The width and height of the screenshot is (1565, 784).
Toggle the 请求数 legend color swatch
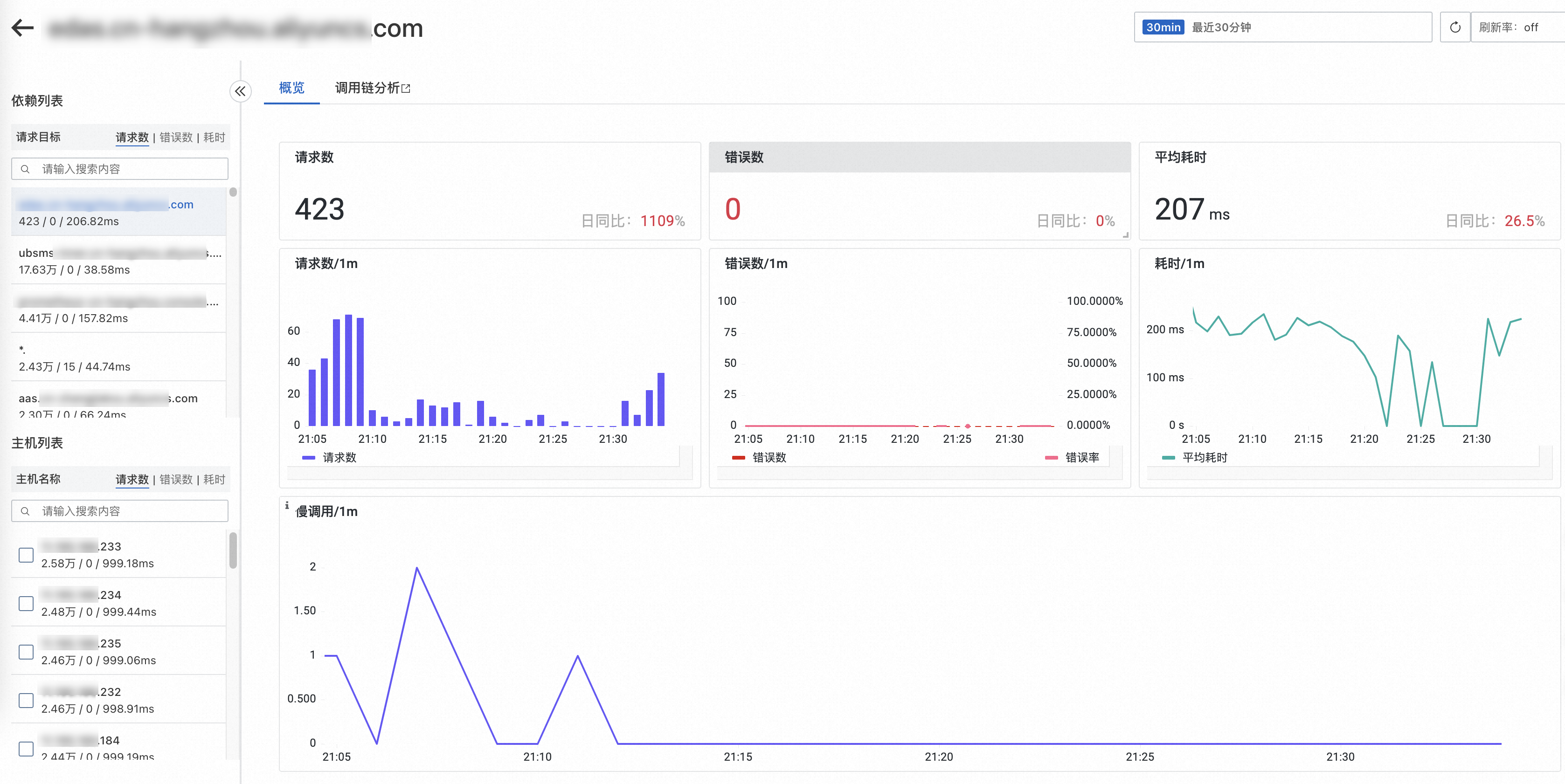pos(309,458)
